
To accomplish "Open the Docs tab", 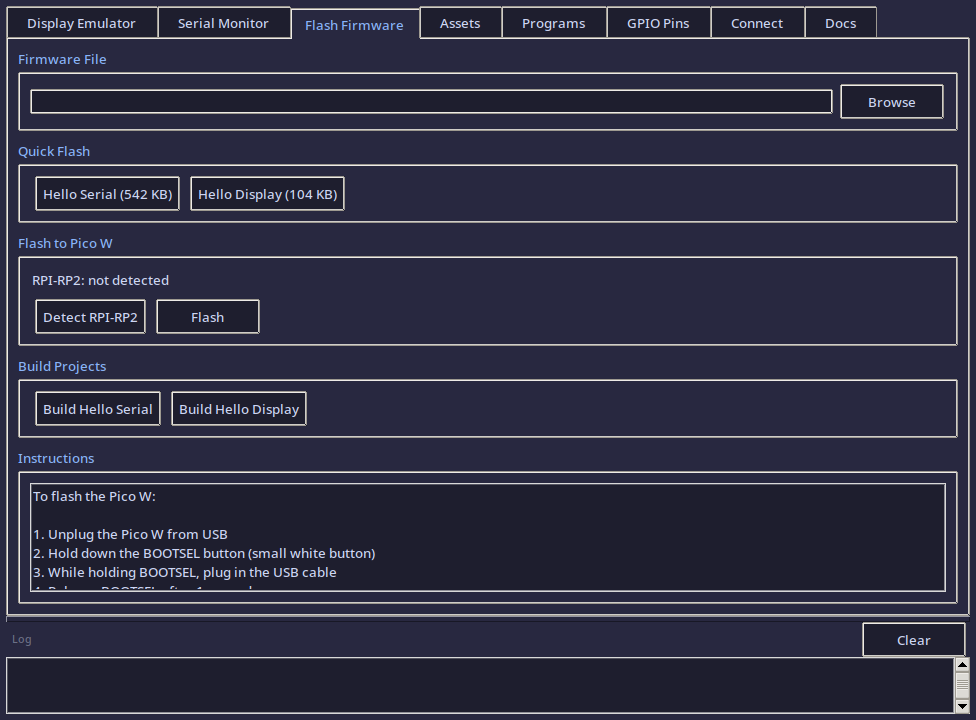I will point(840,22).
